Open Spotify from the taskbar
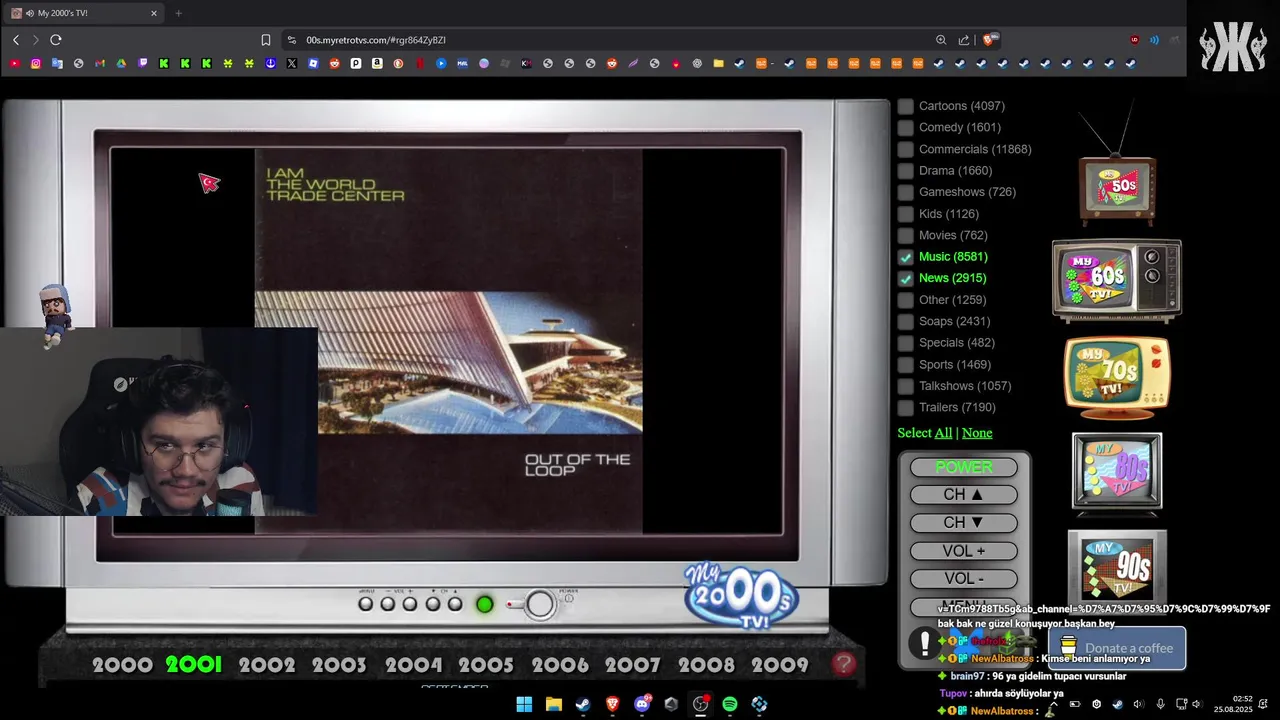The image size is (1280, 720). click(730, 704)
